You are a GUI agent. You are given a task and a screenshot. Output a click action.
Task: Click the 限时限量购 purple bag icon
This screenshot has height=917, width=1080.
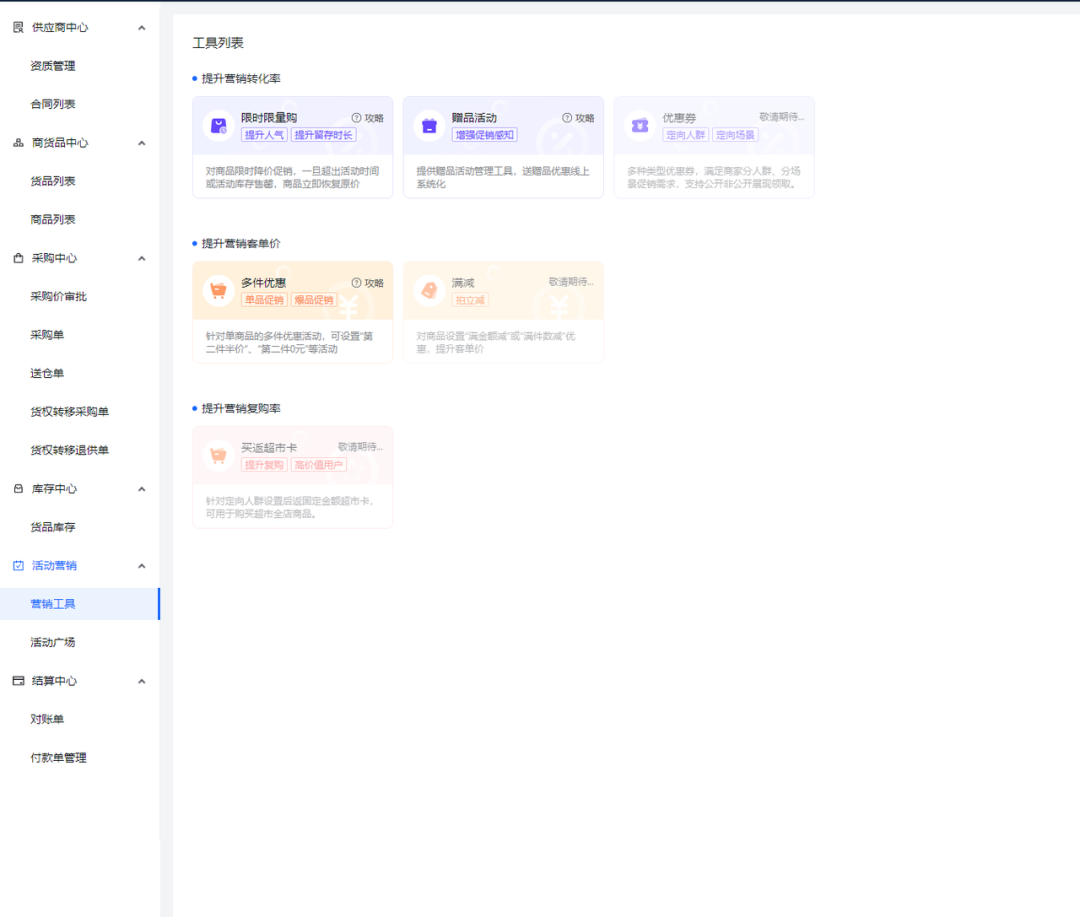[219, 126]
